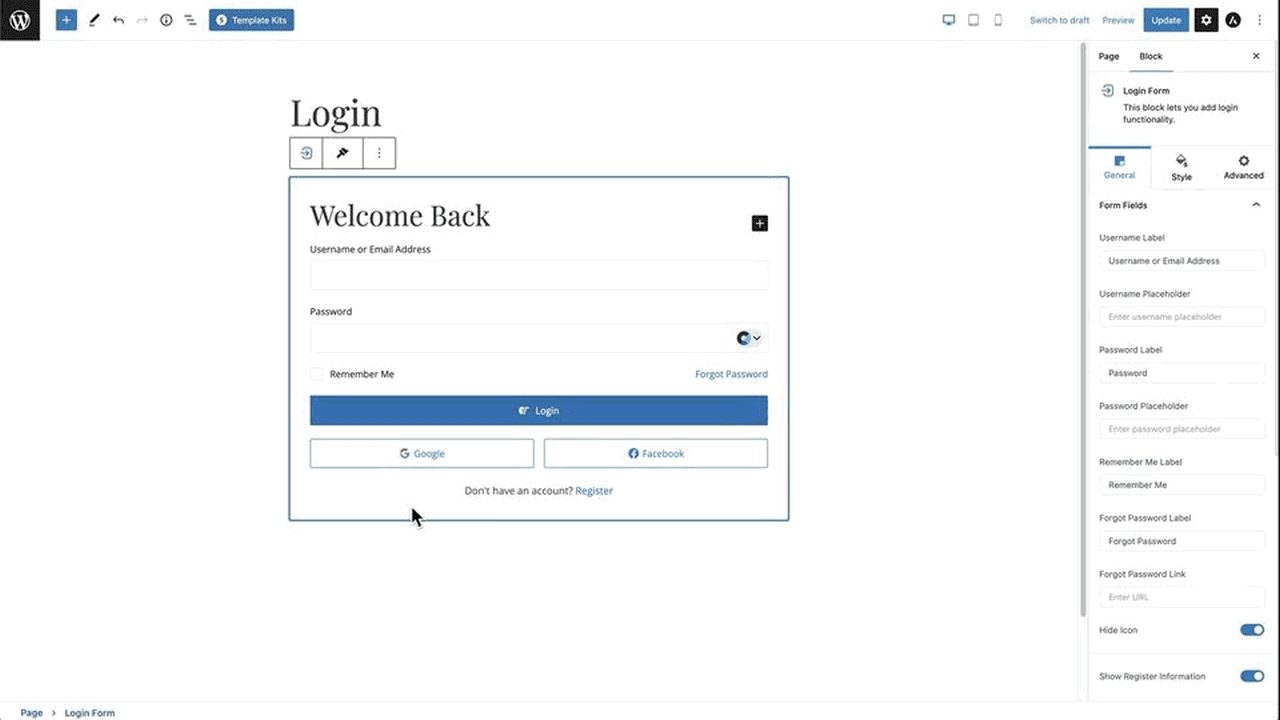Click the pin icon in block toolbar

[342, 153]
